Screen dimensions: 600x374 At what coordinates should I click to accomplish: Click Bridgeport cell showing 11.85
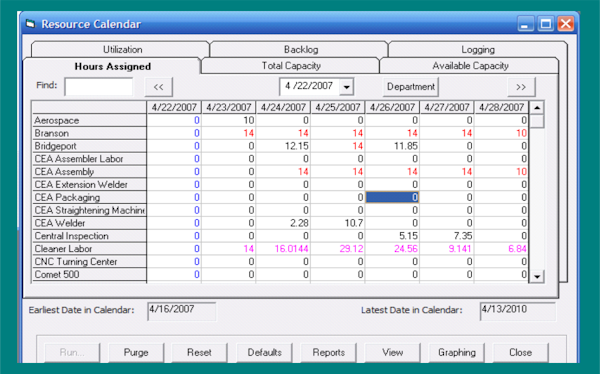(x=392, y=146)
